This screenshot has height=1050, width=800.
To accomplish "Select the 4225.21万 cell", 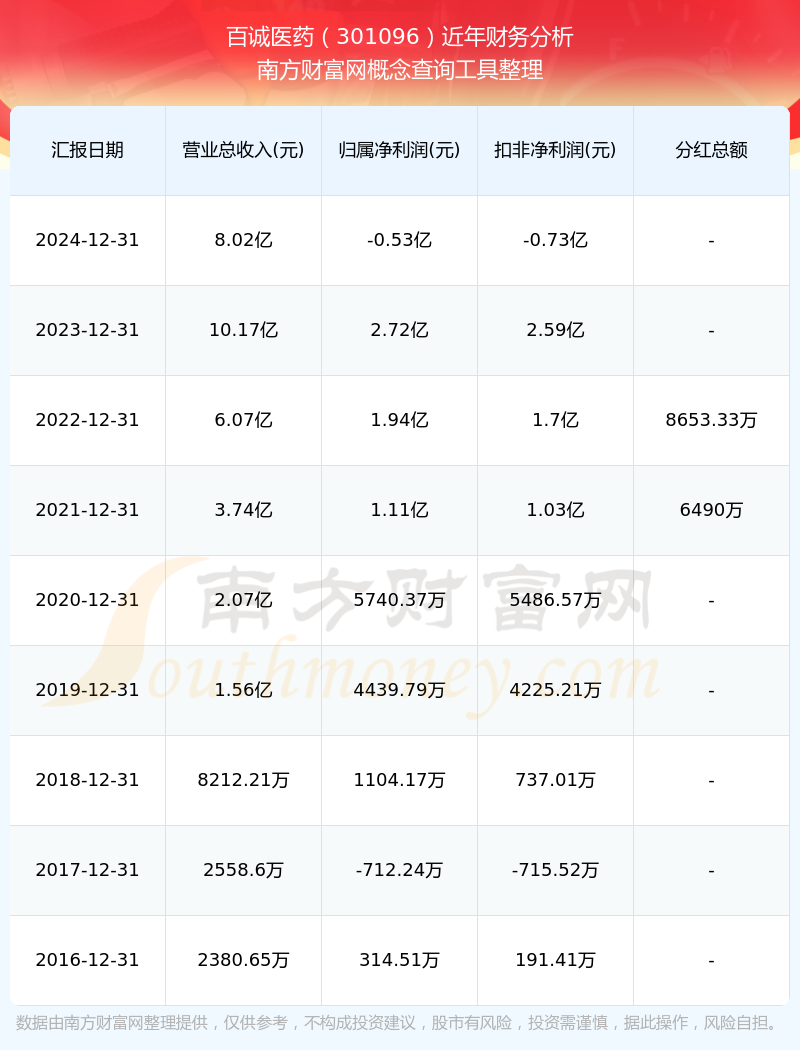I will coord(556,690).
